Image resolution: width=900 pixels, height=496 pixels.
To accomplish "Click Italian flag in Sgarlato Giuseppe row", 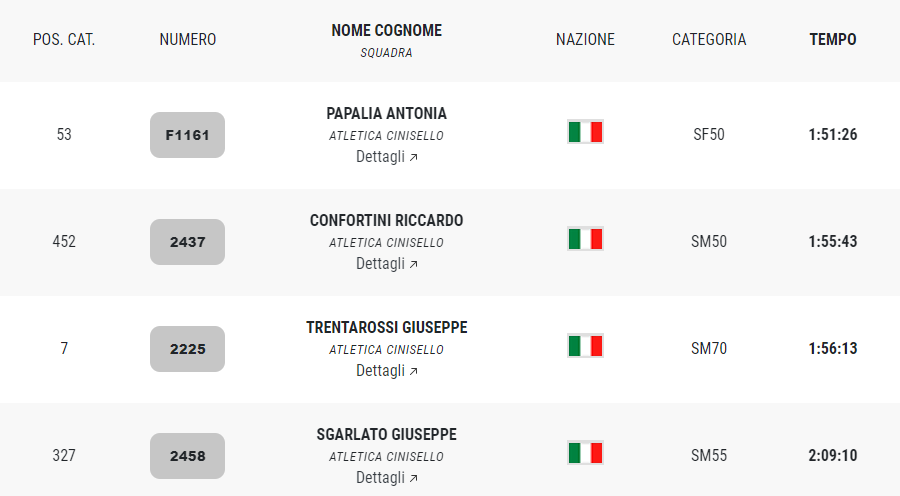I will point(585,453).
